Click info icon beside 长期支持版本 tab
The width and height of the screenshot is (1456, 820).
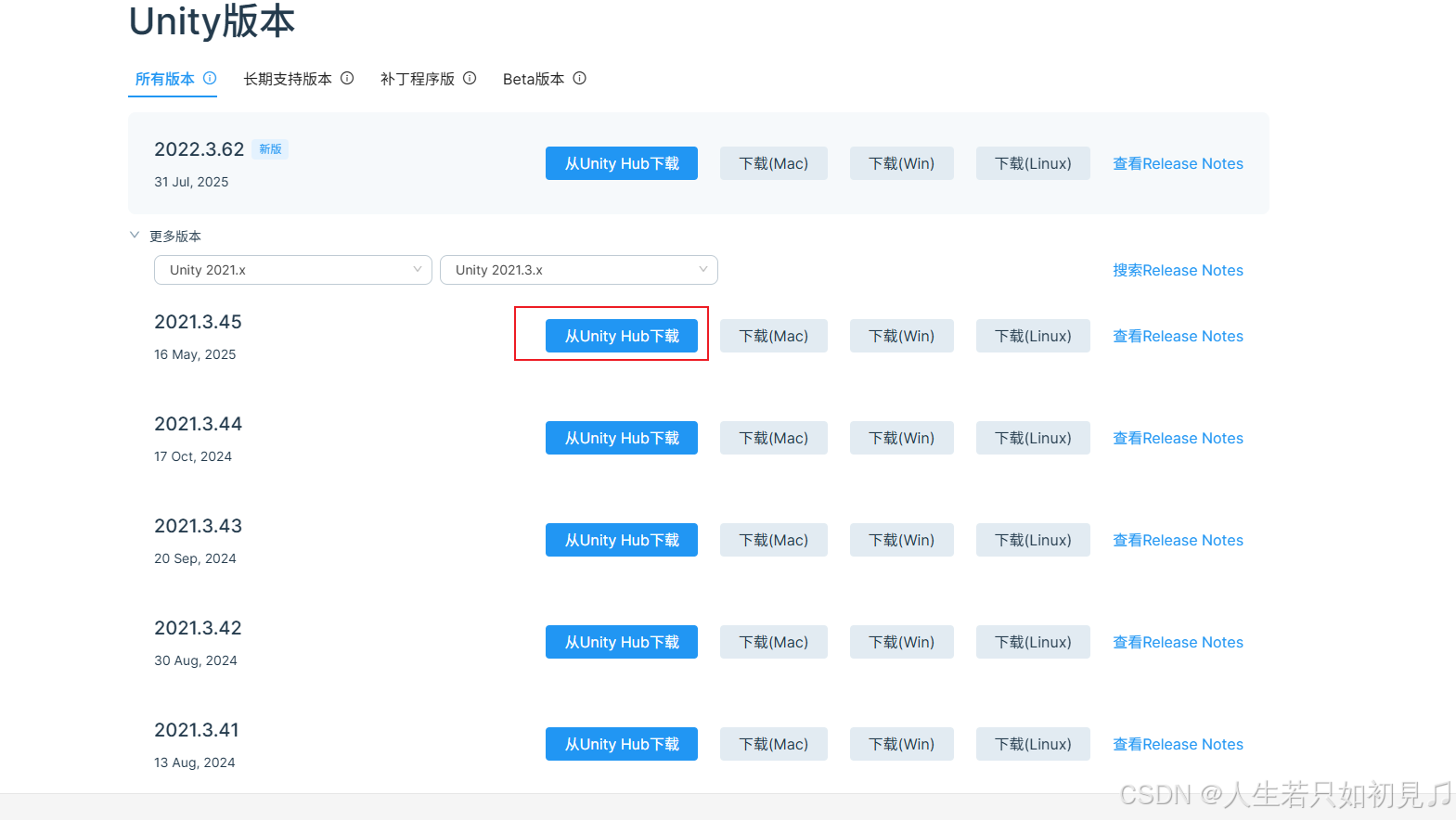(x=347, y=78)
